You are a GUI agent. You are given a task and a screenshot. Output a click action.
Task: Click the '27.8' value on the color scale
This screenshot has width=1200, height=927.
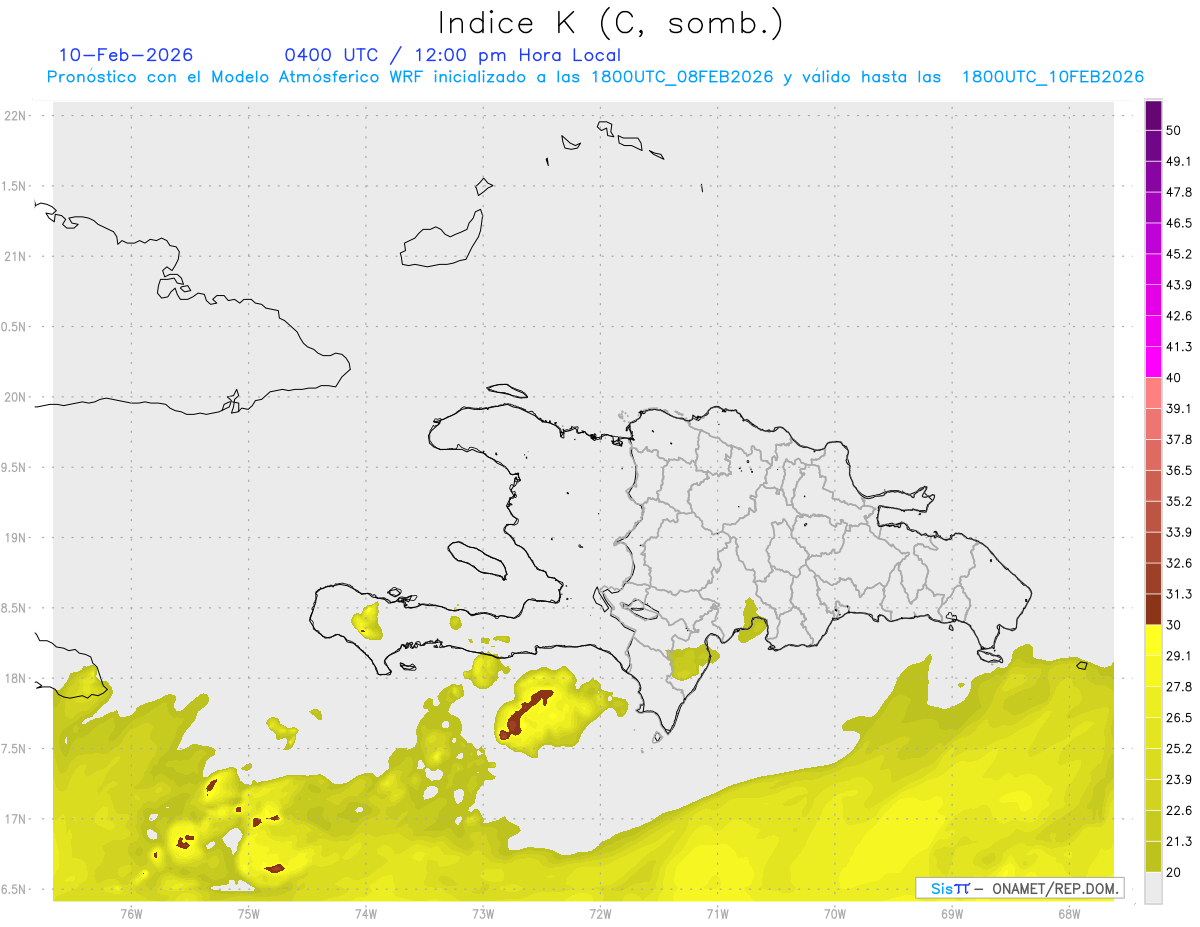point(1180,687)
